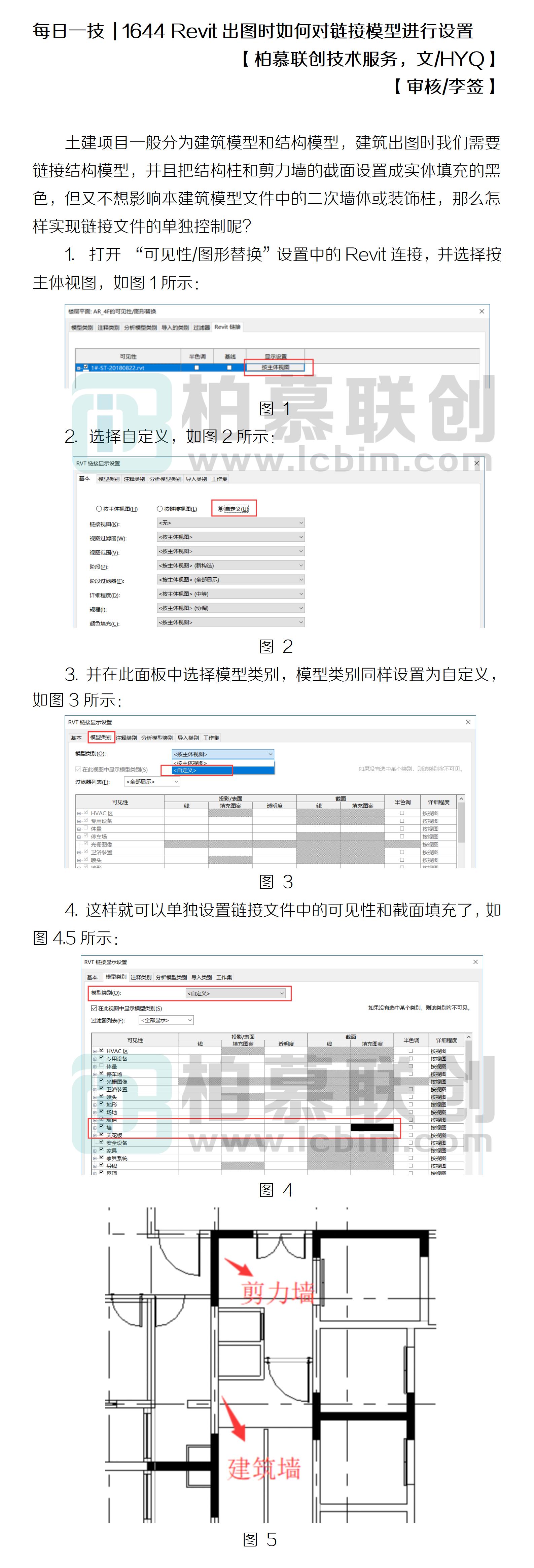Select the 基本 tab in figure 2 dialog
This screenshot has height=1568, width=534.
84,478
